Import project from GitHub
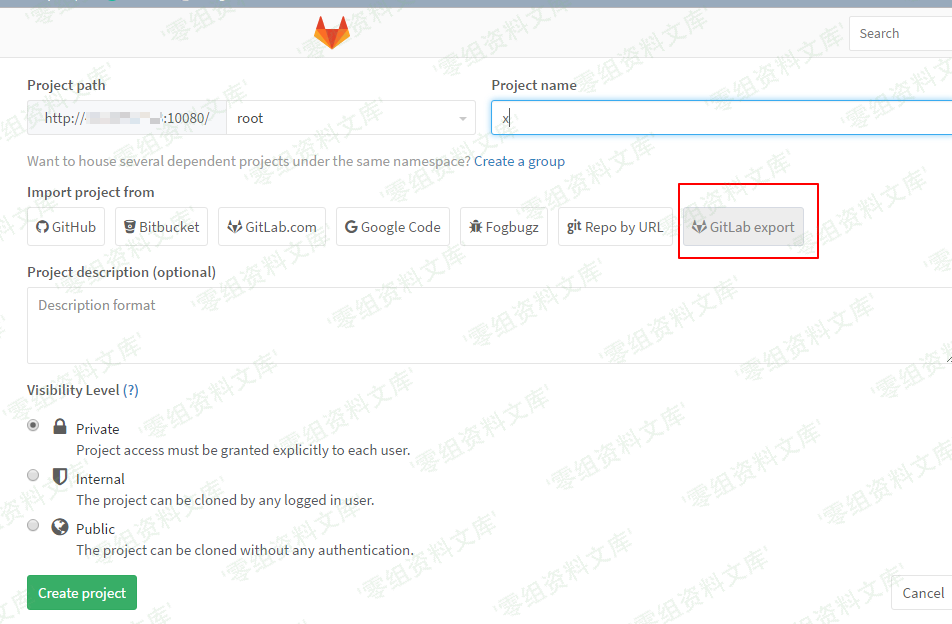The image size is (952, 624). 66,227
